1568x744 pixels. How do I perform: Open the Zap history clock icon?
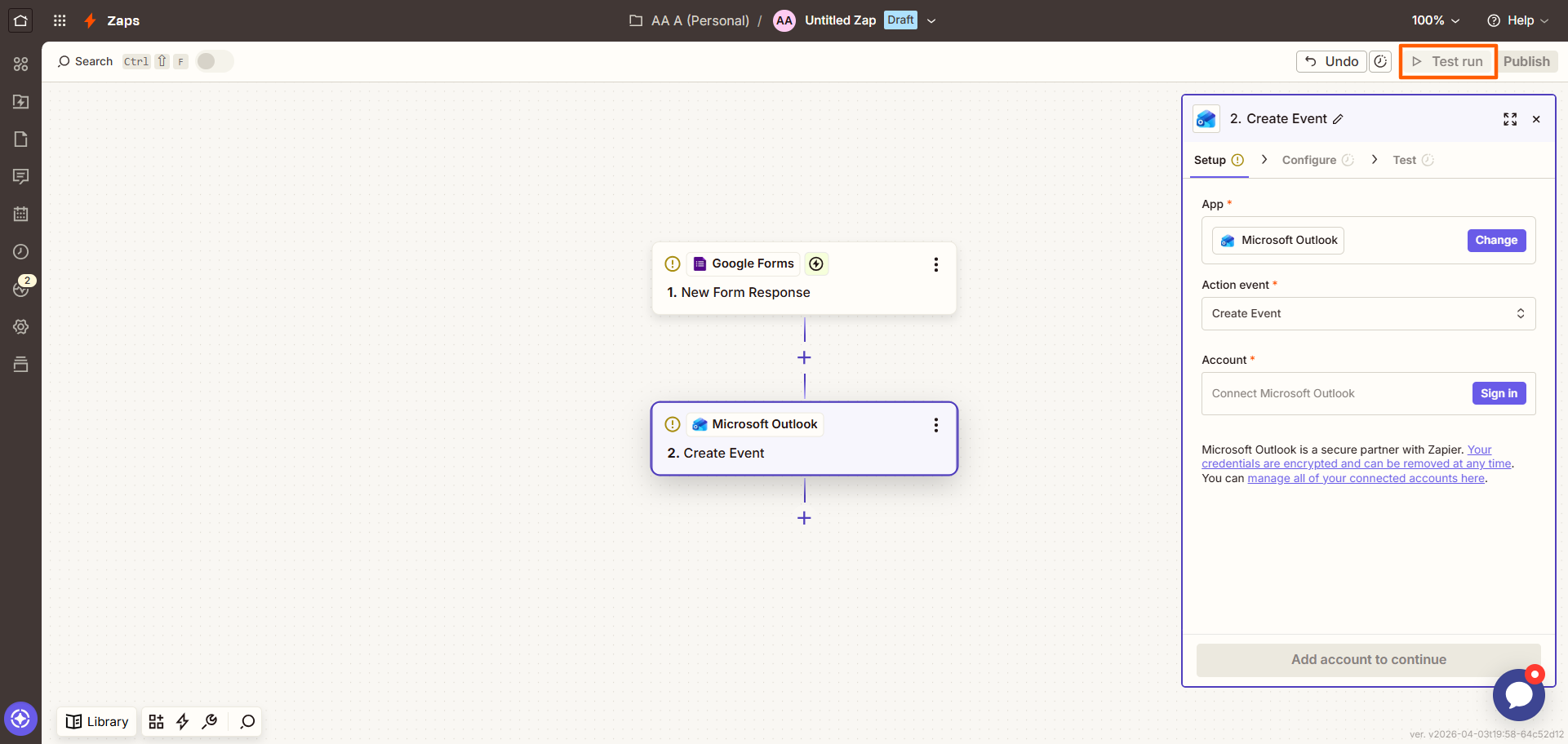tap(21, 251)
